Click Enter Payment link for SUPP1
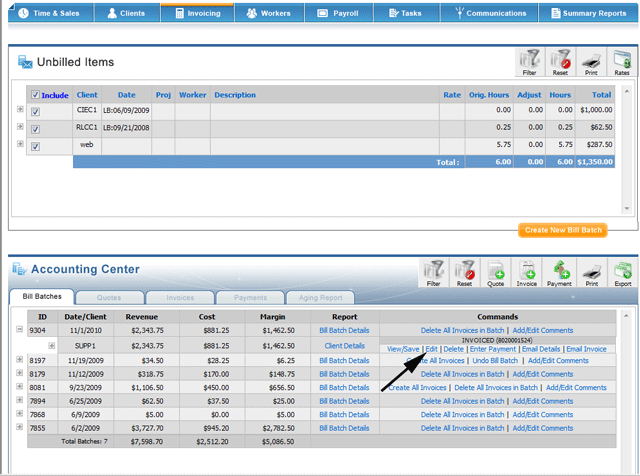This screenshot has height=476, width=640. point(493,349)
